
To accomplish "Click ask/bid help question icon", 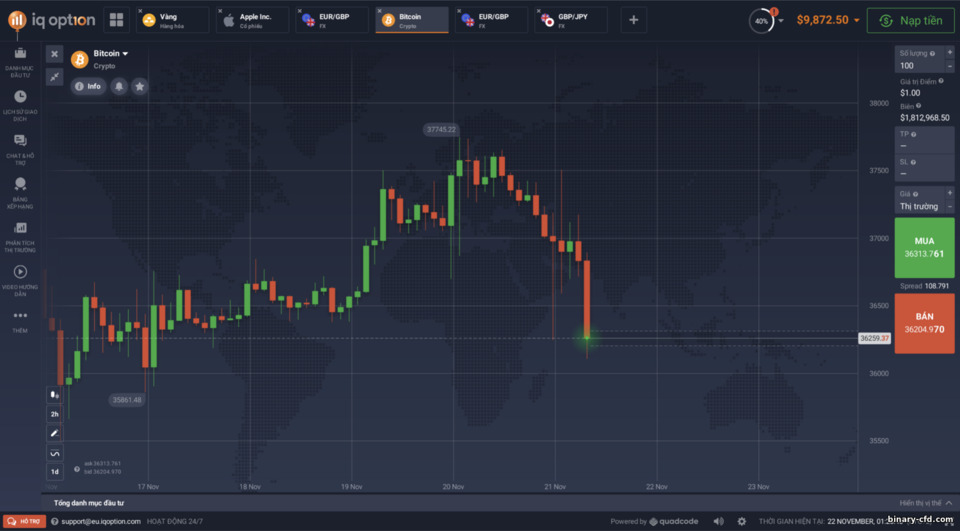I will (77, 469).
